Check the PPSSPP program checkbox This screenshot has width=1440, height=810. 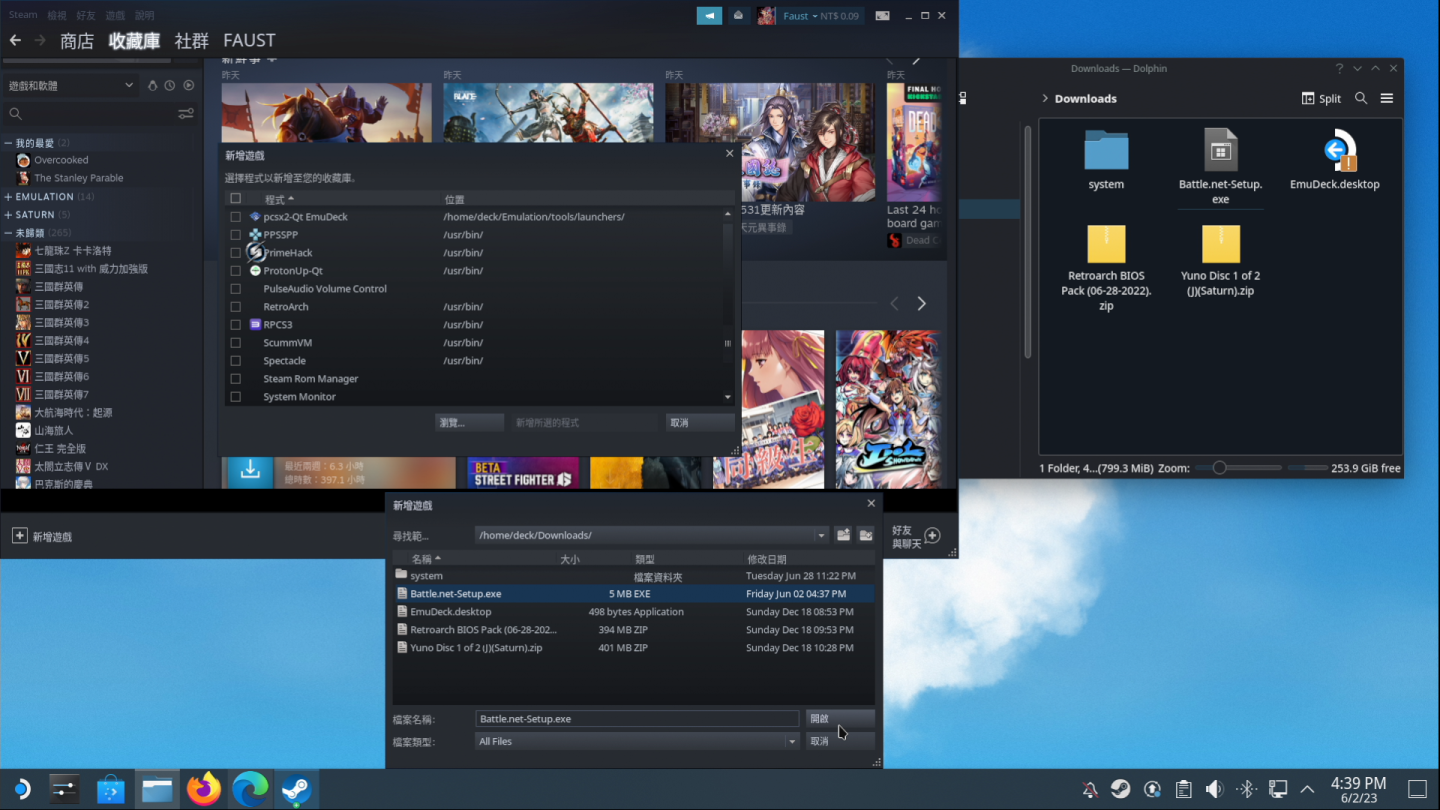[x=236, y=234]
